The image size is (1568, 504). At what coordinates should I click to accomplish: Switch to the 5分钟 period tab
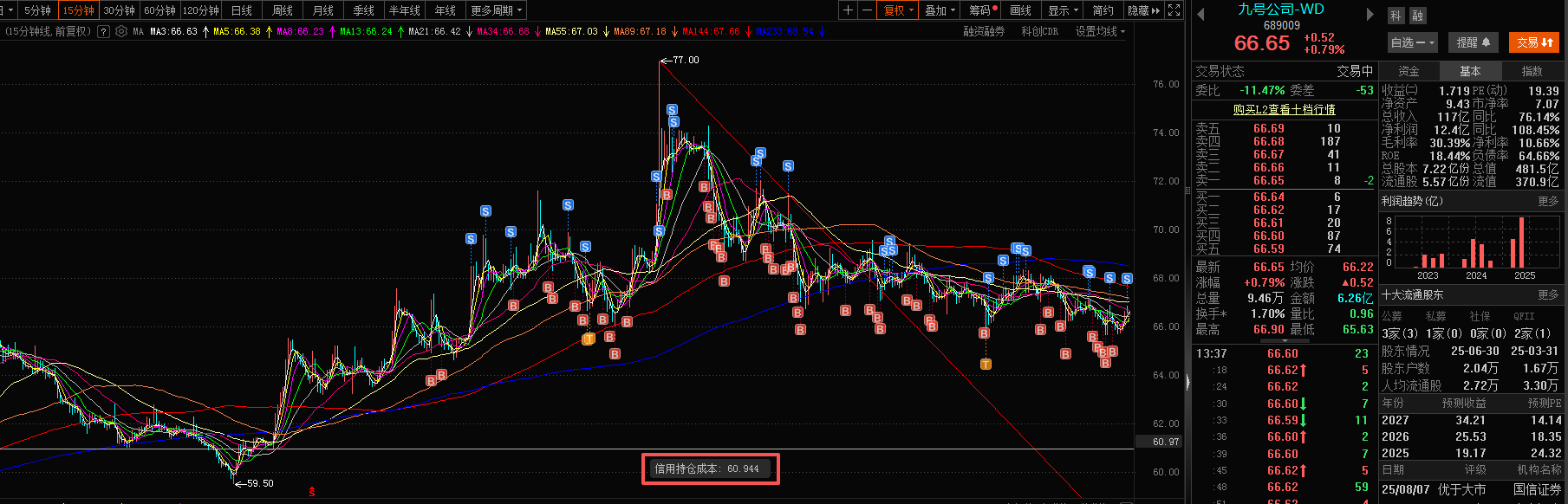(x=37, y=10)
